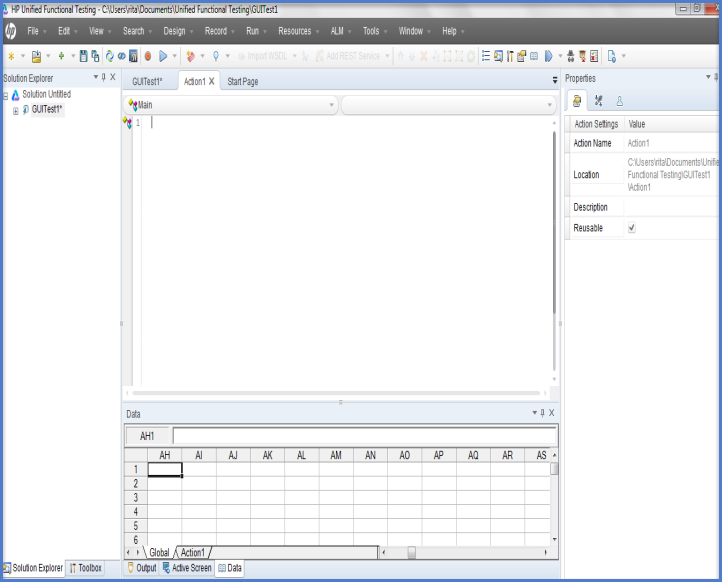Pin the Solution Explorer pane
The height and width of the screenshot is (582, 722).
(x=104, y=77)
